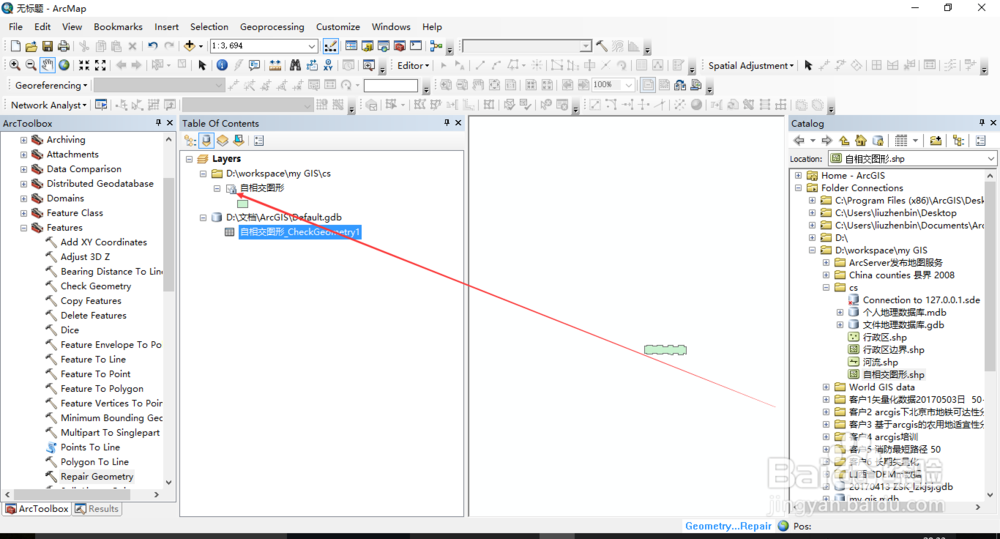Click the Add Data plus icon
Image resolution: width=1000 pixels, height=539 pixels.
[x=189, y=46]
